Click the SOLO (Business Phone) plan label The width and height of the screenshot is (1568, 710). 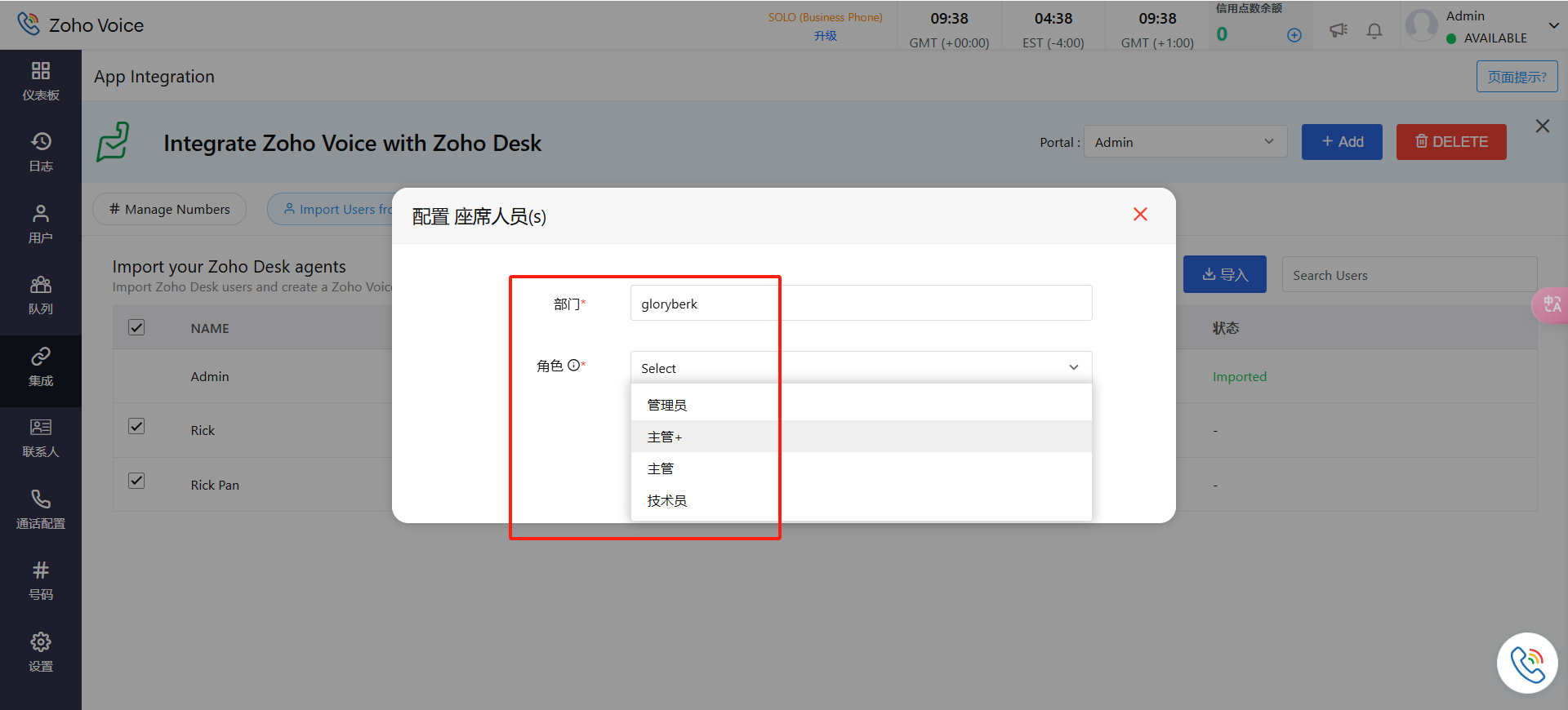[825, 17]
